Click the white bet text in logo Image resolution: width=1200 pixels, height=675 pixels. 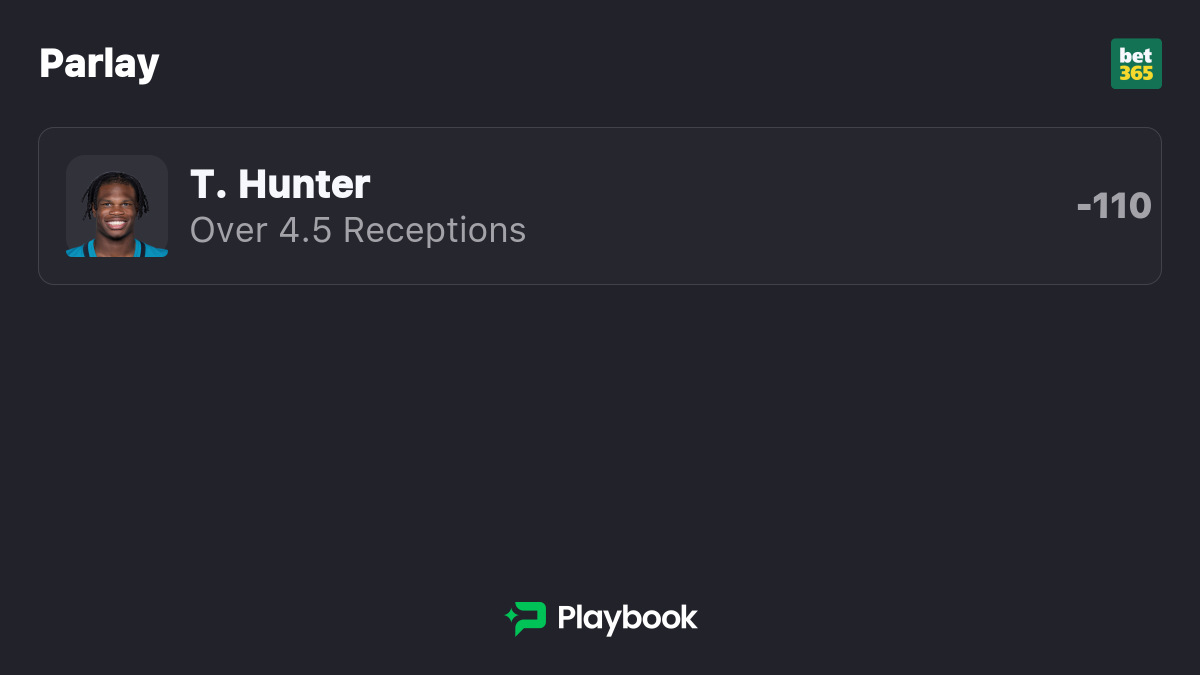1136,56
